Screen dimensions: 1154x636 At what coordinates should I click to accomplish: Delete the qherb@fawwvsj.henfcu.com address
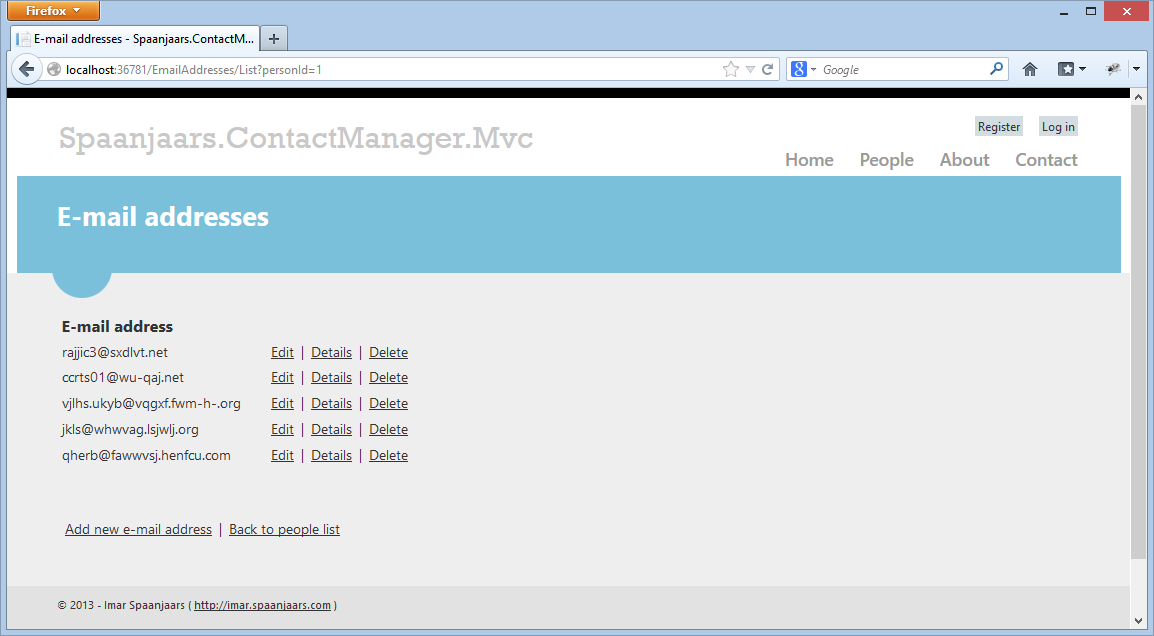click(x=388, y=455)
